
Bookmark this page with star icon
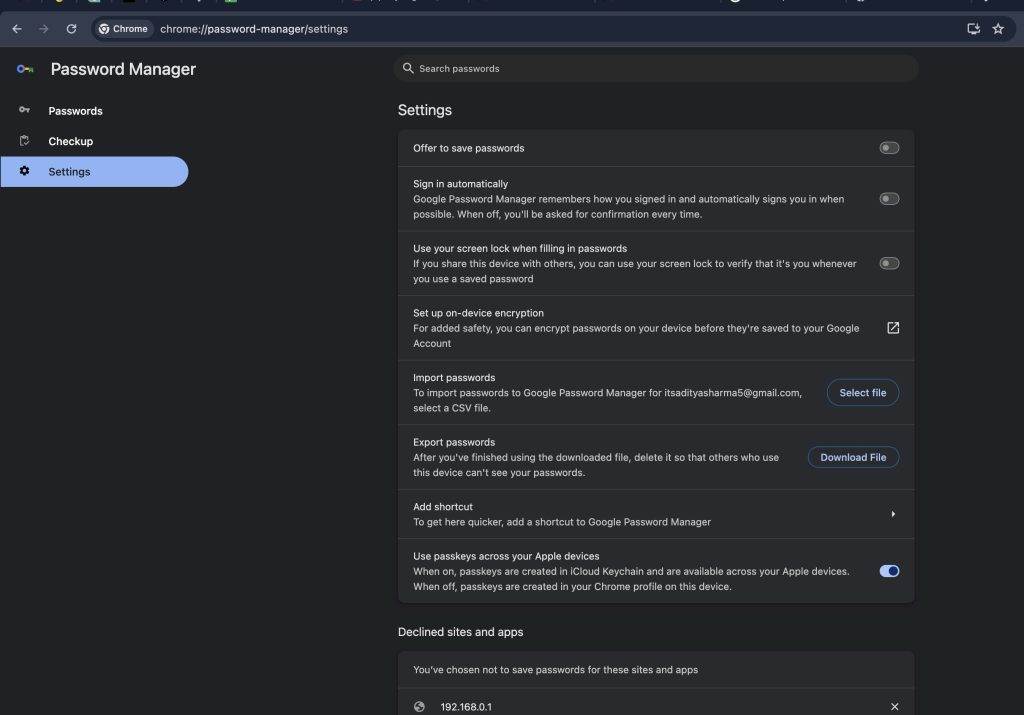pyautogui.click(x=998, y=29)
